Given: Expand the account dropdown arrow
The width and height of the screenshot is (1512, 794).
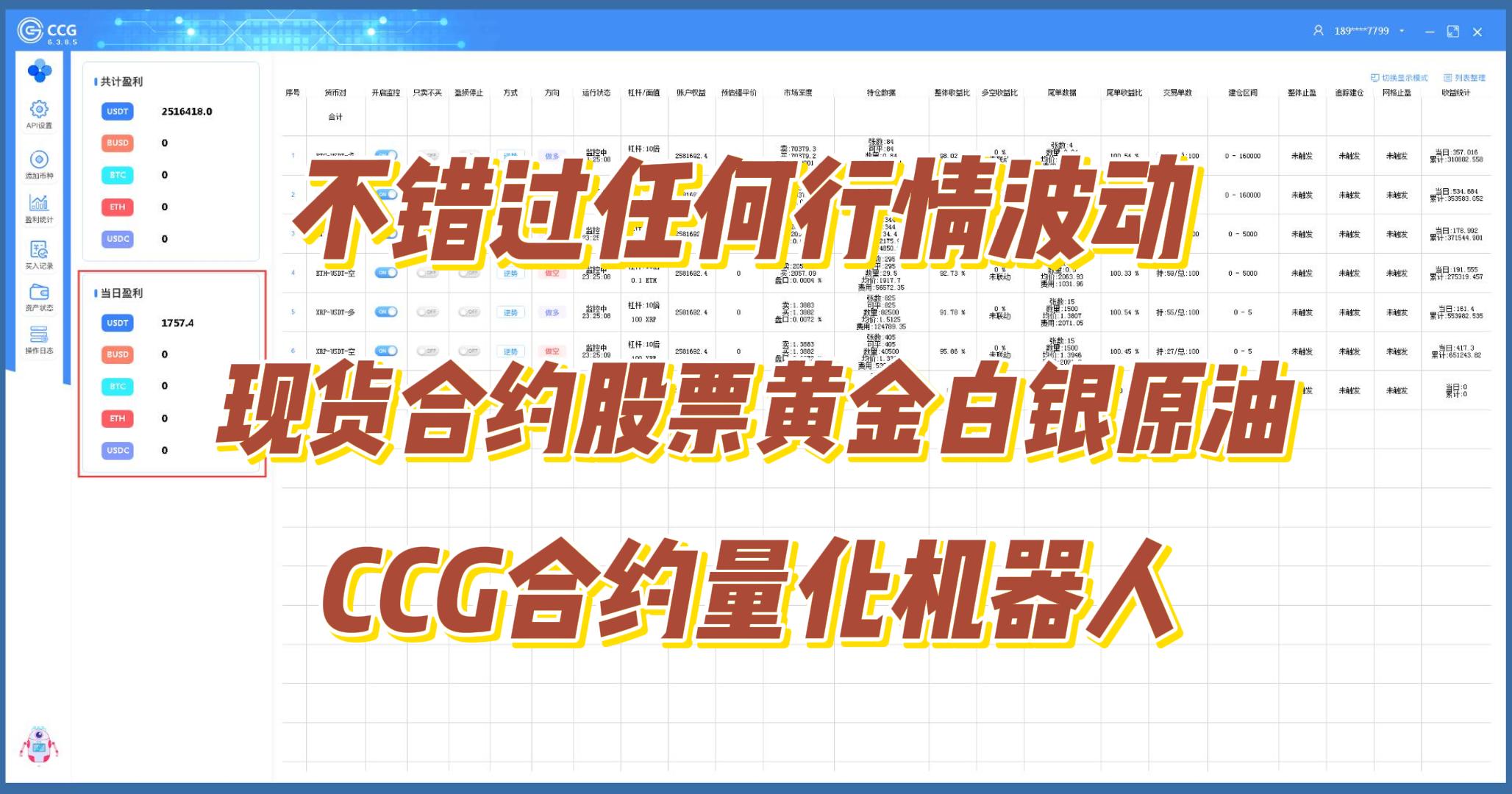Looking at the screenshot, I should pos(1402,31).
